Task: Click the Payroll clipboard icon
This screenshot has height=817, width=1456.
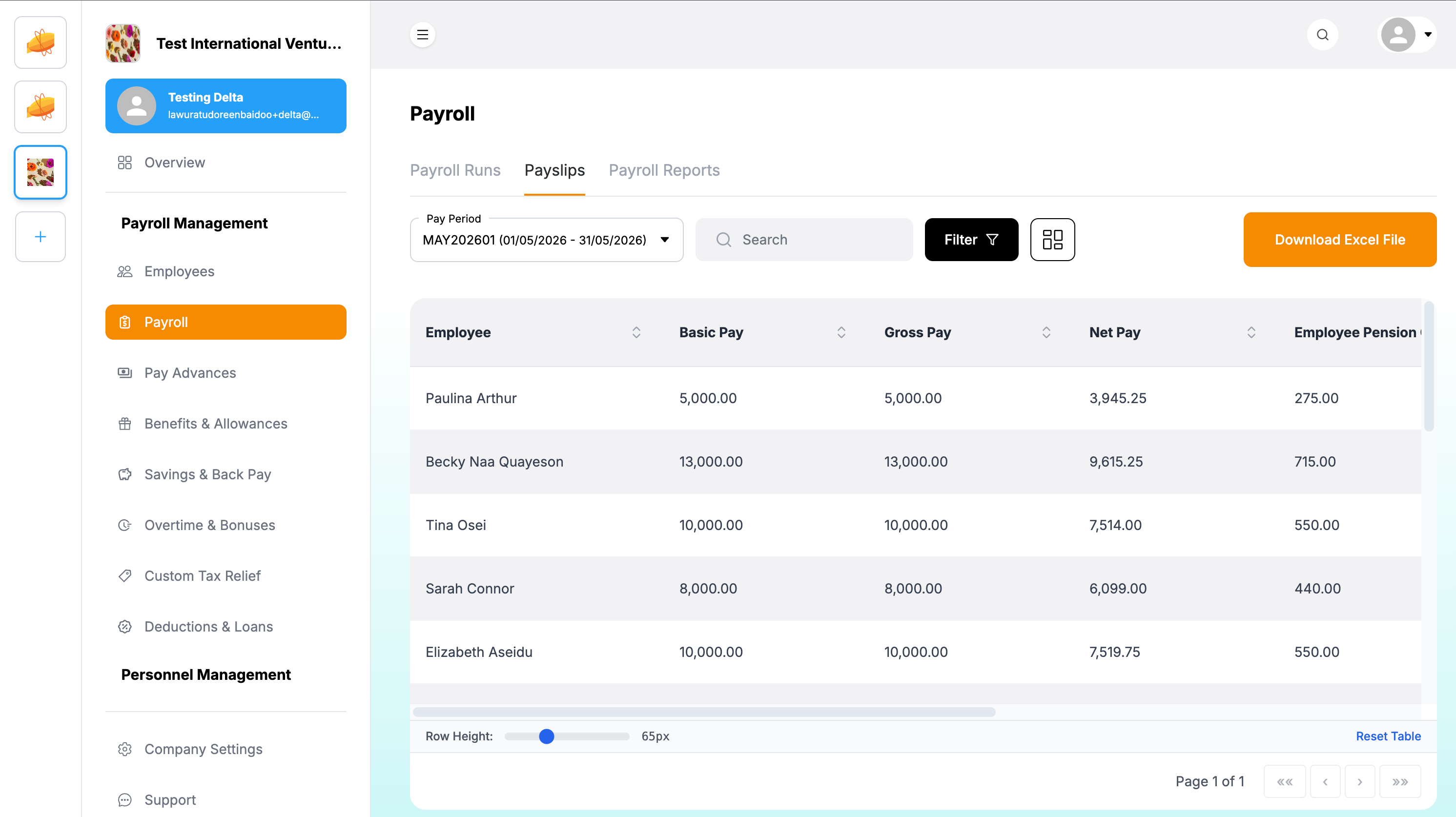Action: tap(124, 322)
